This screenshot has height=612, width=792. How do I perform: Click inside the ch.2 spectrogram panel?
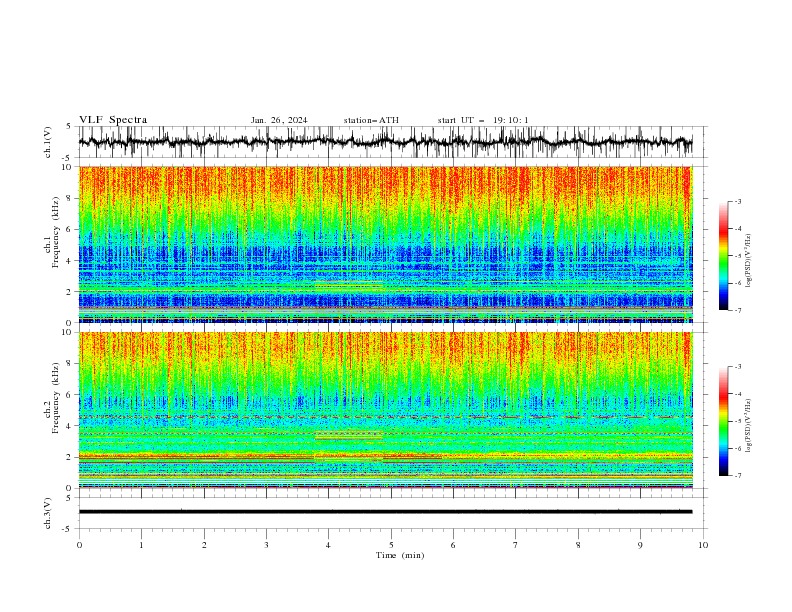tap(385, 410)
